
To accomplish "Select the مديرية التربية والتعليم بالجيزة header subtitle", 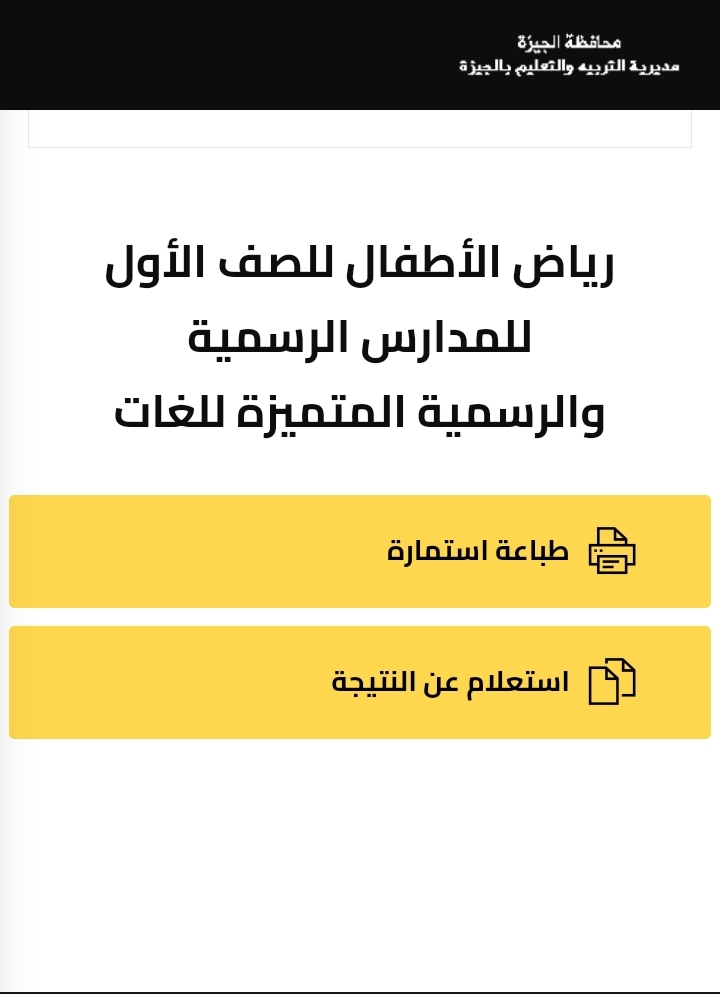I will coord(569,66).
